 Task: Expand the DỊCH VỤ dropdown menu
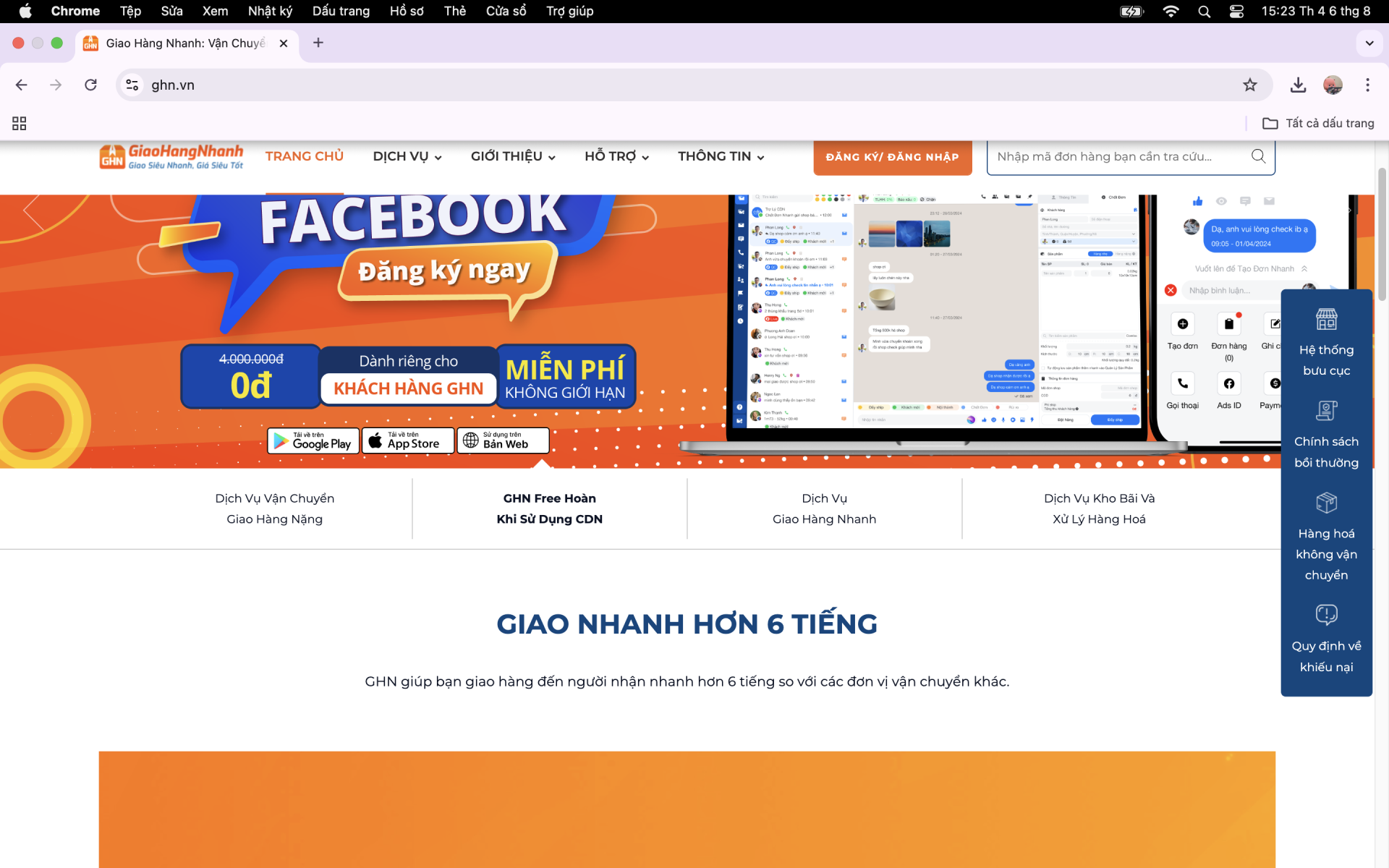click(x=407, y=156)
